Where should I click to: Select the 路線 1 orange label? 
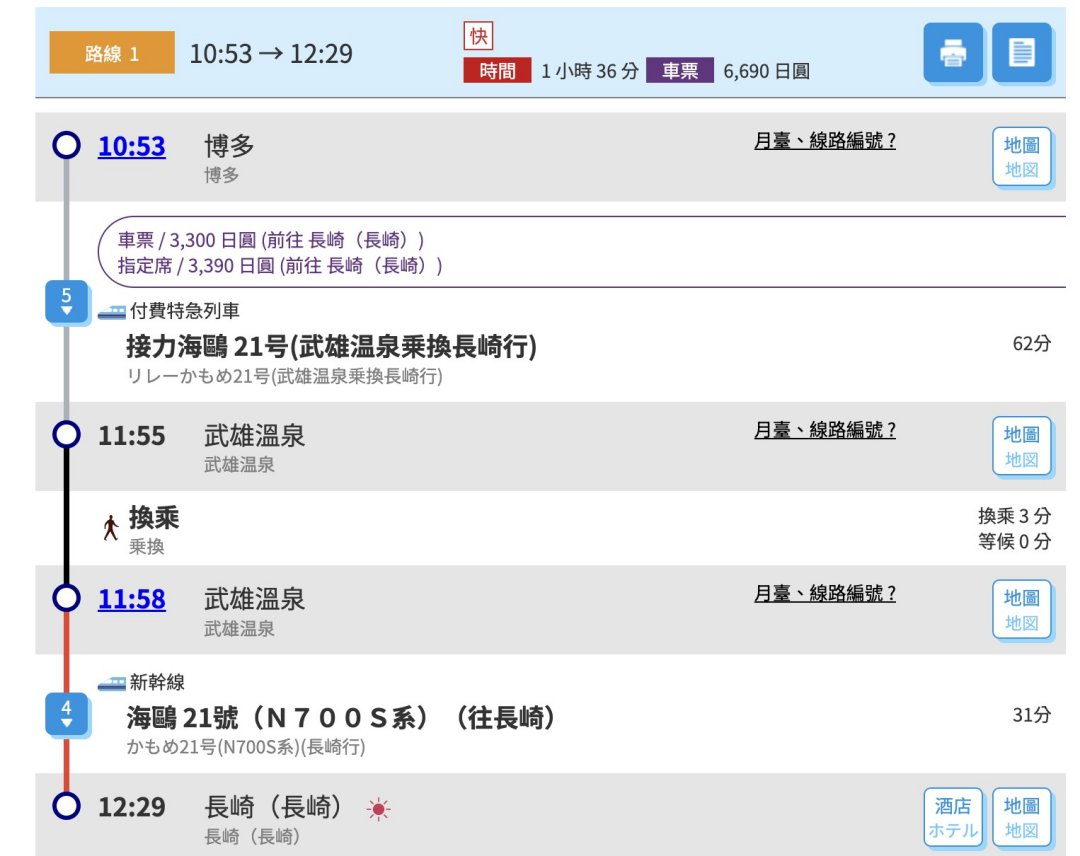click(x=112, y=52)
